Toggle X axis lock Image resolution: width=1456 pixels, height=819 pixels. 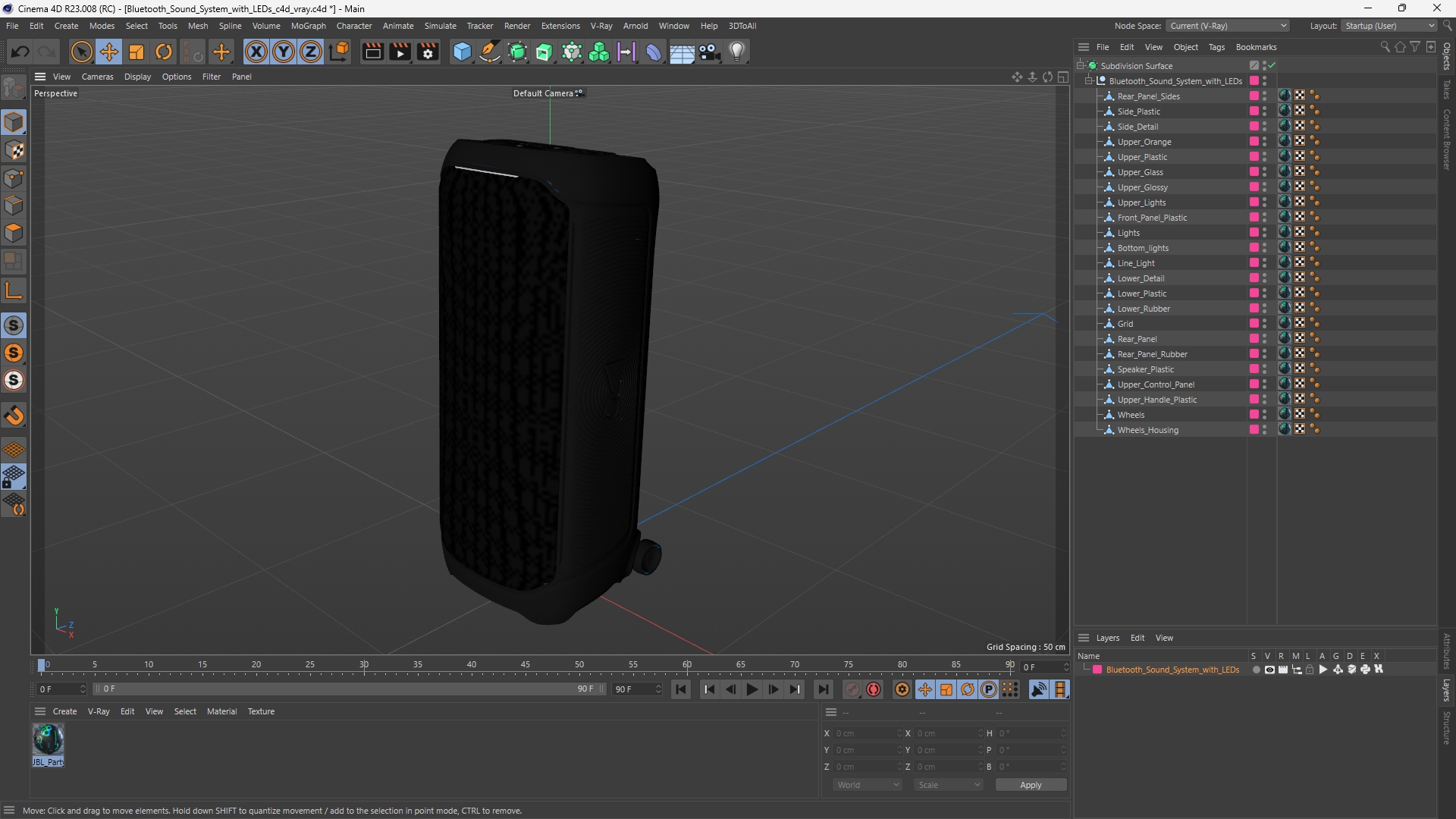point(256,52)
